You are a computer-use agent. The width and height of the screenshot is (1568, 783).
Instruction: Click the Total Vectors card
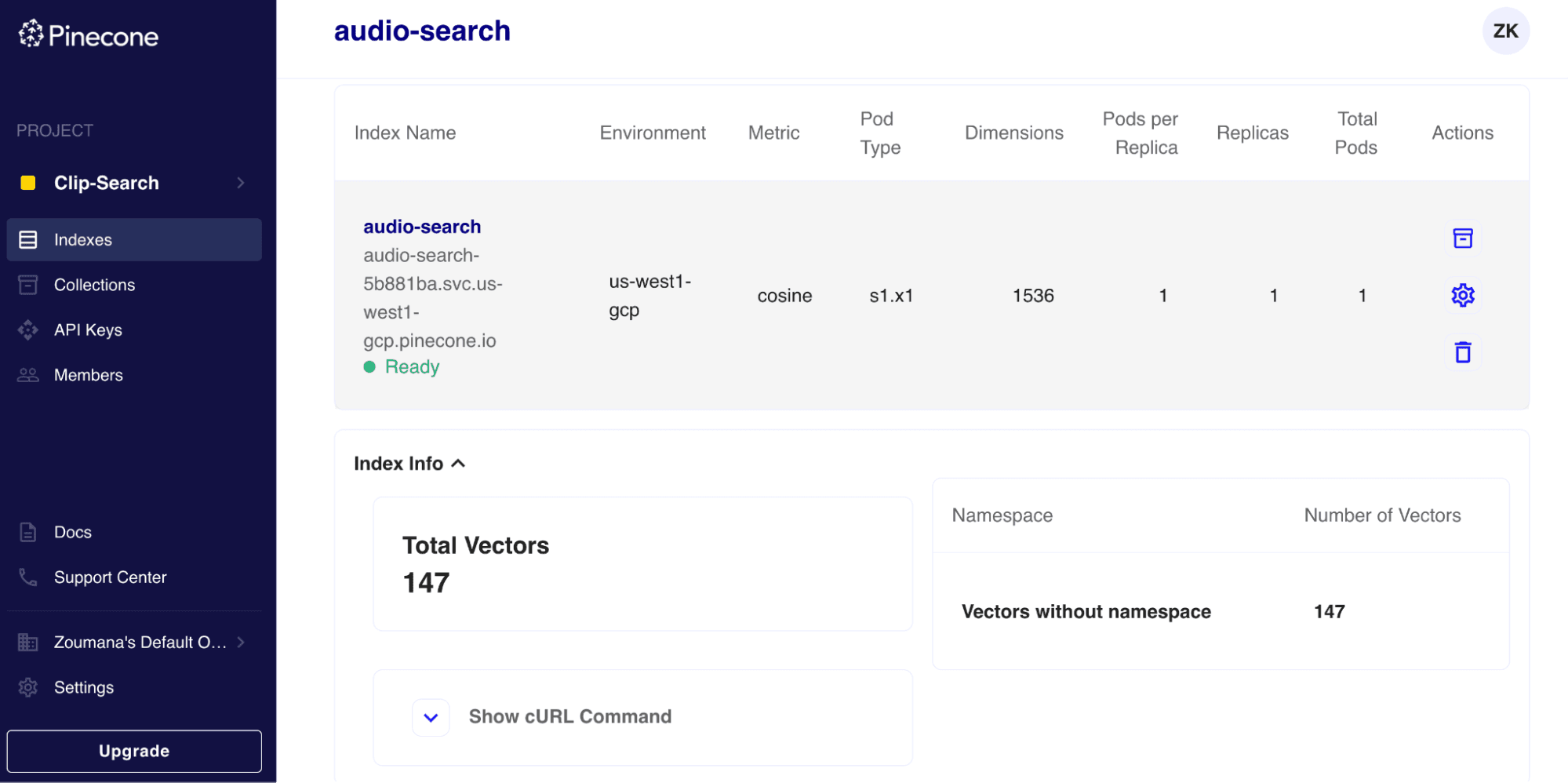tap(642, 563)
